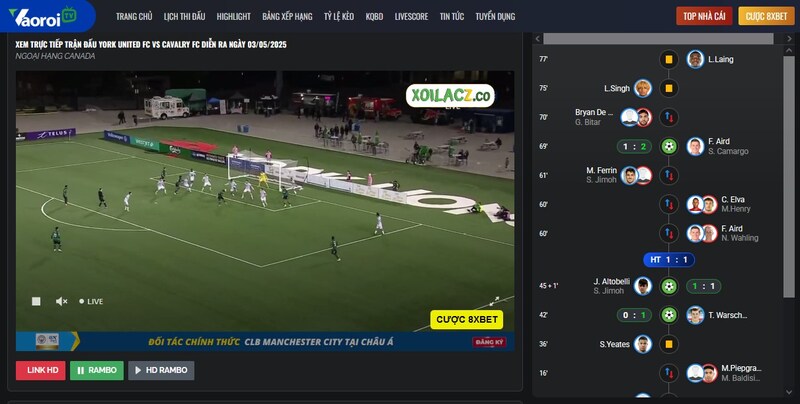Click L.Laing's yellow card icon

pos(669,59)
